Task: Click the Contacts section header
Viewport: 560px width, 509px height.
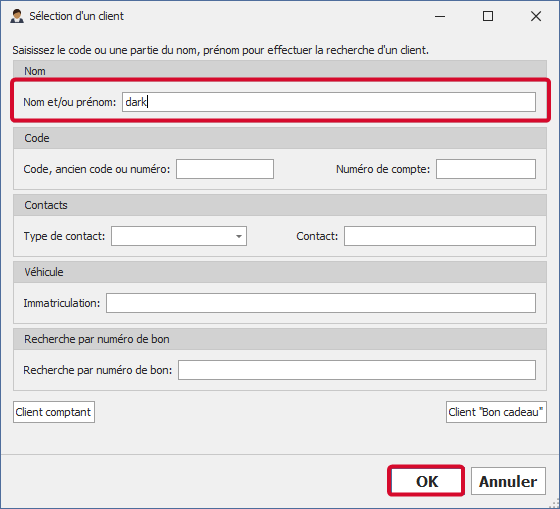Action: click(x=280, y=205)
